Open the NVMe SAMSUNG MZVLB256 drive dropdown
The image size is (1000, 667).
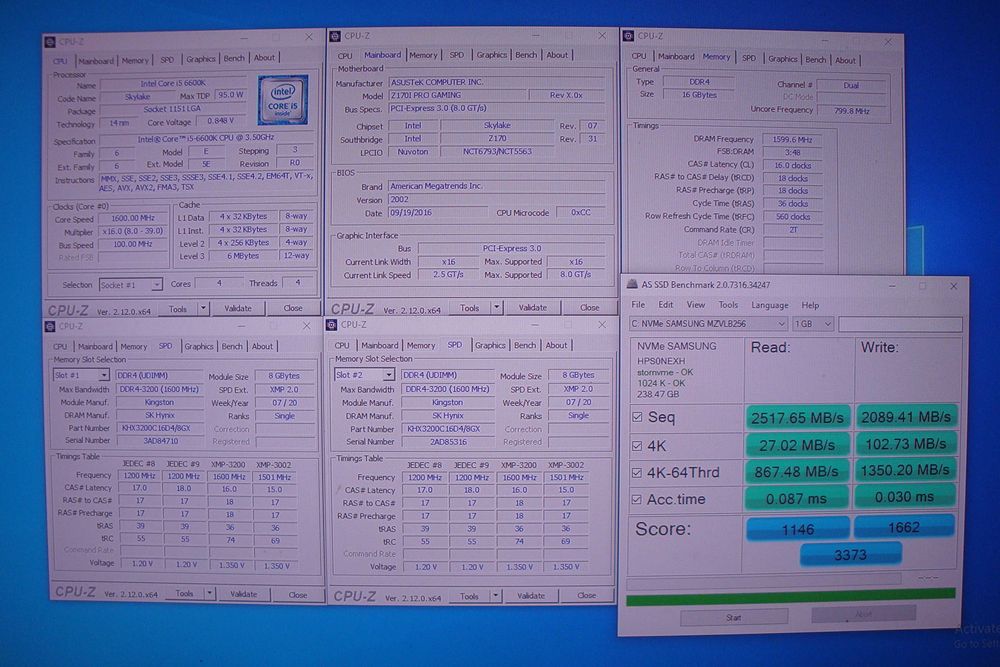[708, 324]
